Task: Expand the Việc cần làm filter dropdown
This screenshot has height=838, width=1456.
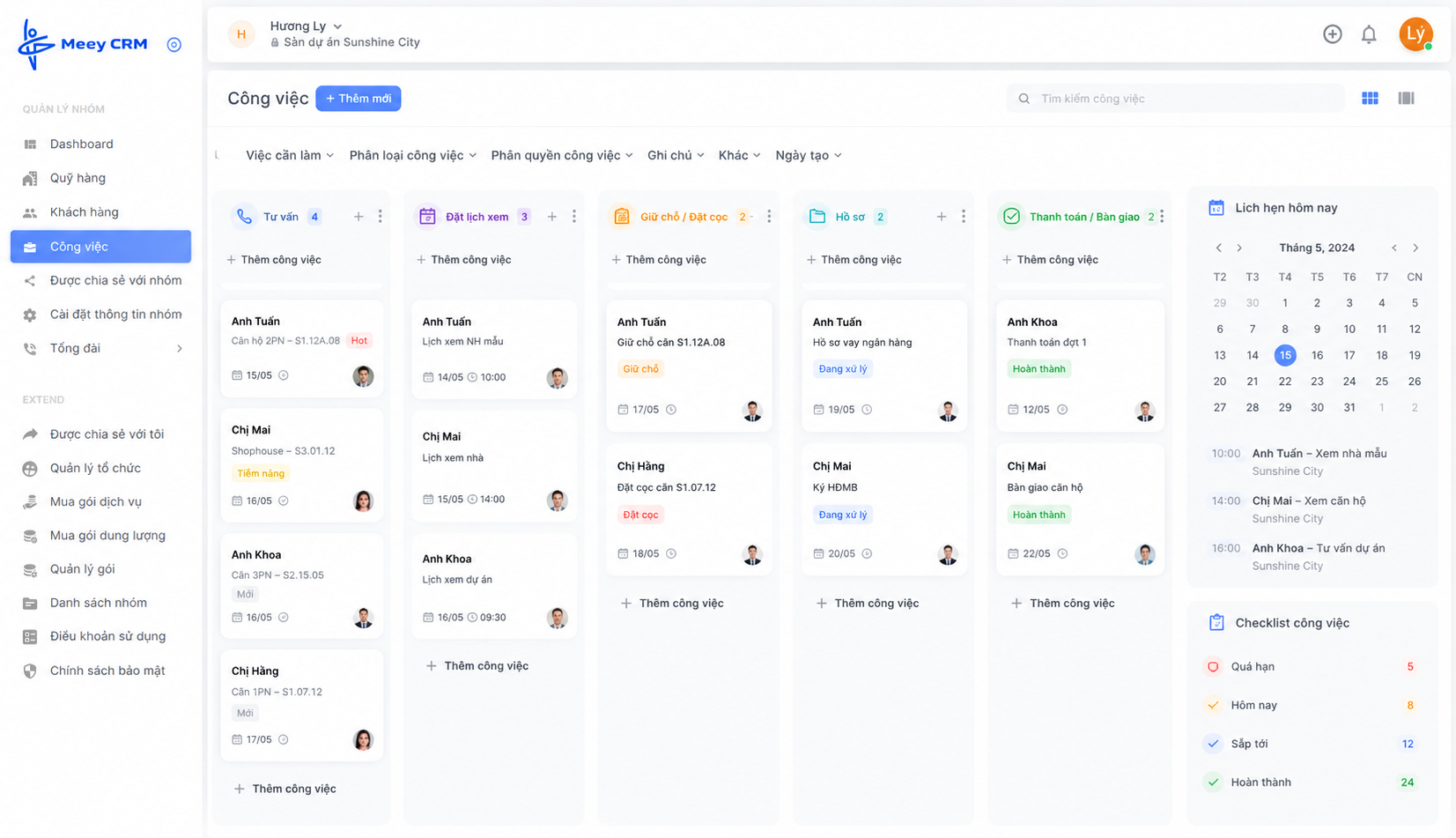Action: 290,156
